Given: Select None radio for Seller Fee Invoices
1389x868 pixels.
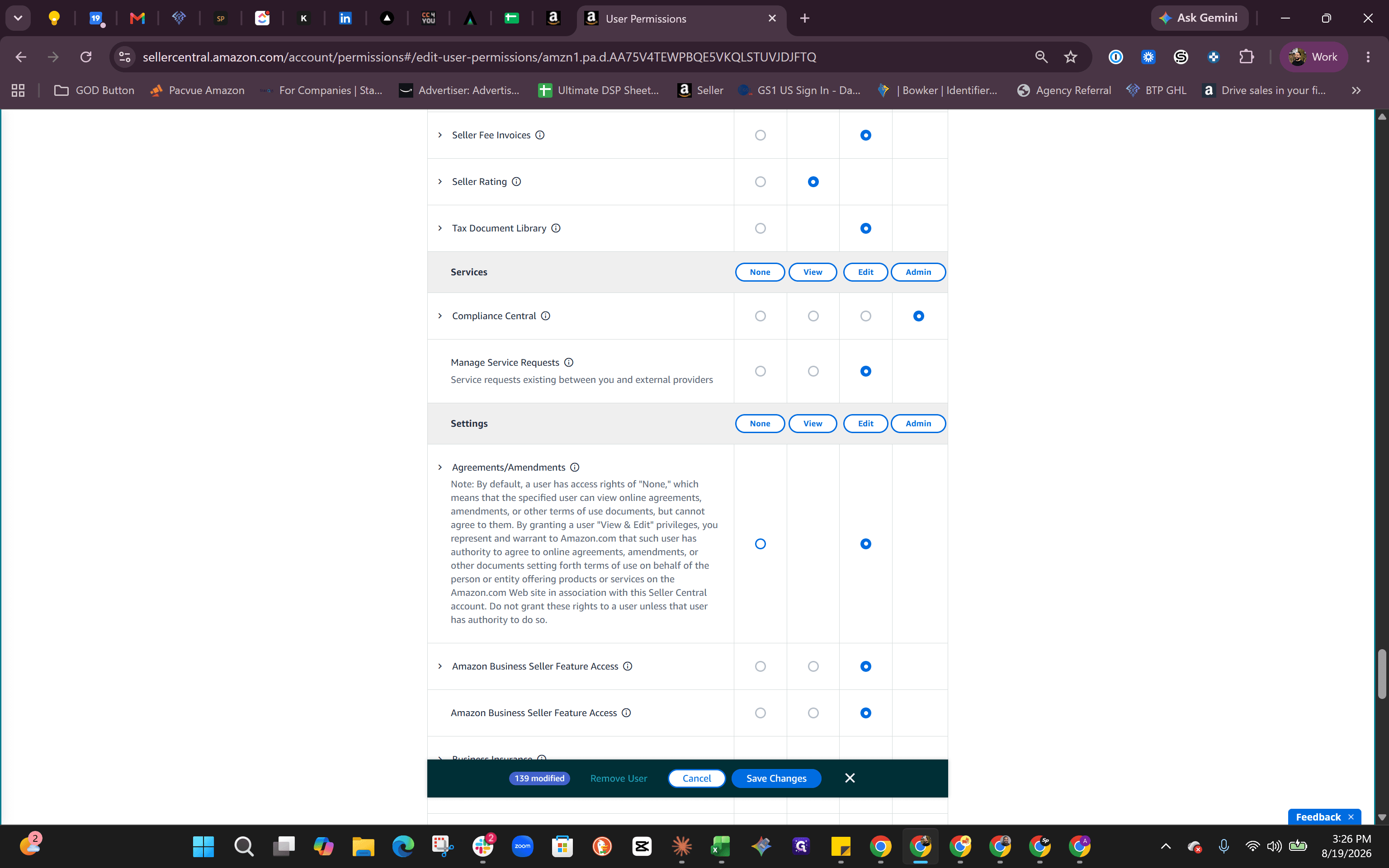Looking at the screenshot, I should [x=760, y=135].
